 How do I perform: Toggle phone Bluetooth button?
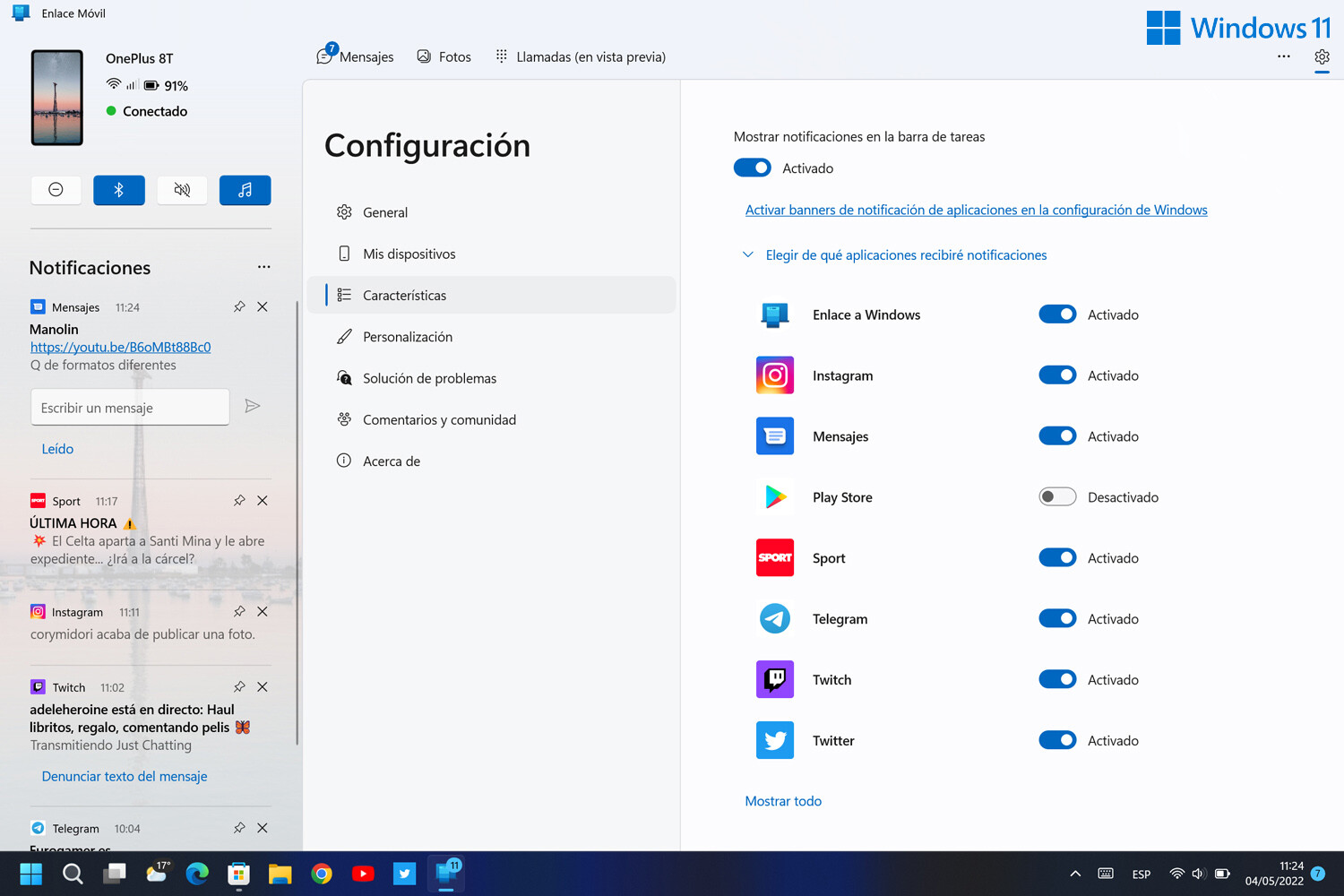tap(119, 190)
